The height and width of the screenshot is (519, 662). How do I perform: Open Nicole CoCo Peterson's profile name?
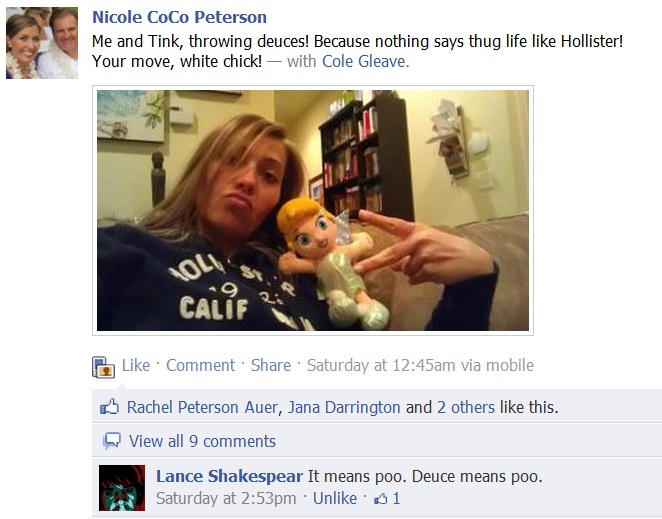179,17
